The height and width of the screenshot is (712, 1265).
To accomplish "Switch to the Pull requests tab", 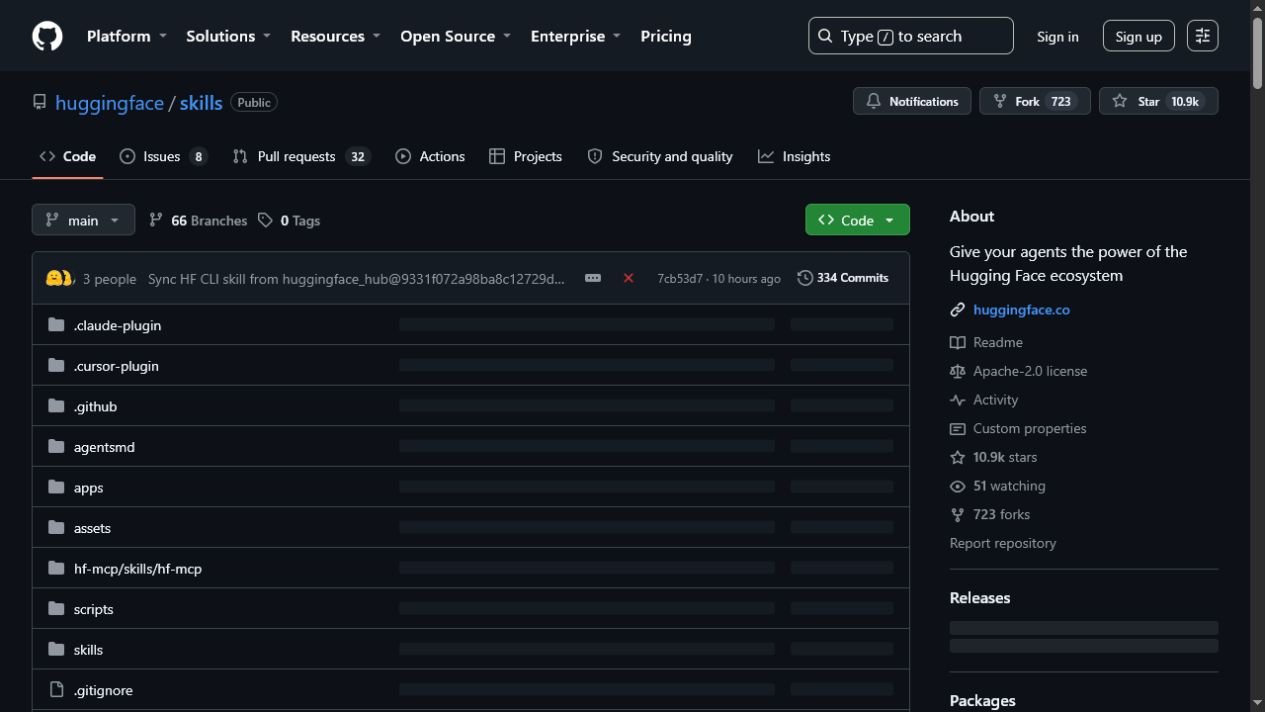I will tap(301, 156).
